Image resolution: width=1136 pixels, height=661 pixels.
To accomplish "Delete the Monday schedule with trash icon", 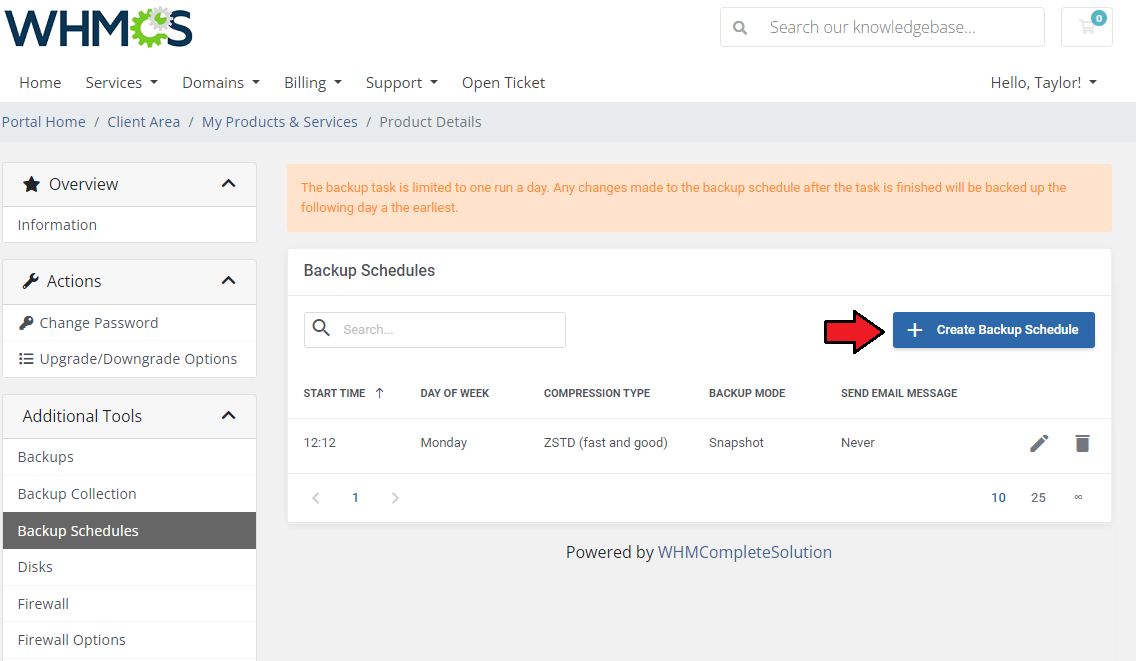I will pos(1082,443).
